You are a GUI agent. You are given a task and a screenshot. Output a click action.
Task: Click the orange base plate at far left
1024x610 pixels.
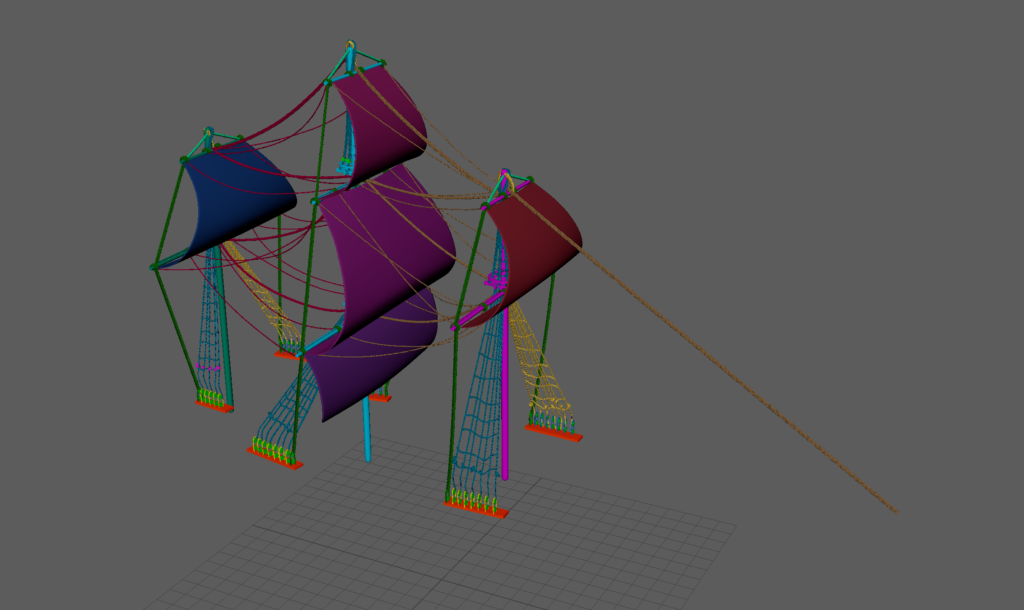coord(214,406)
